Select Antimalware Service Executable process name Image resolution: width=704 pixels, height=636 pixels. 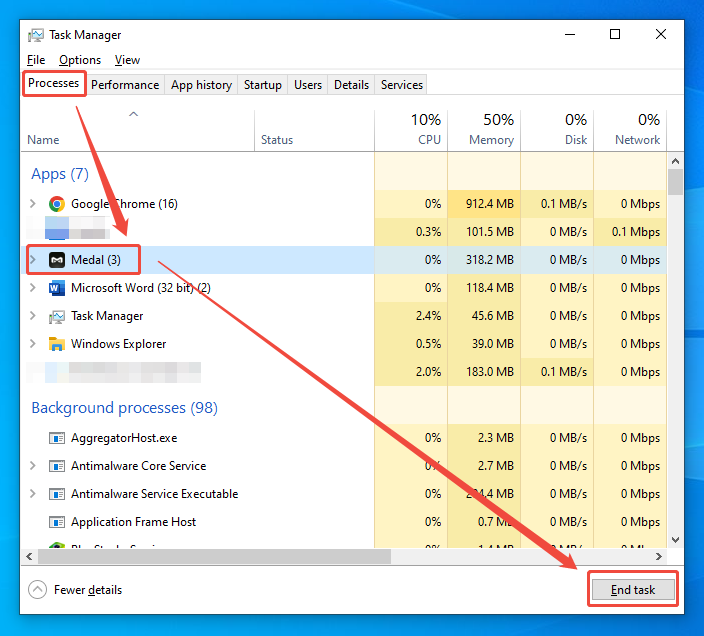[154, 494]
